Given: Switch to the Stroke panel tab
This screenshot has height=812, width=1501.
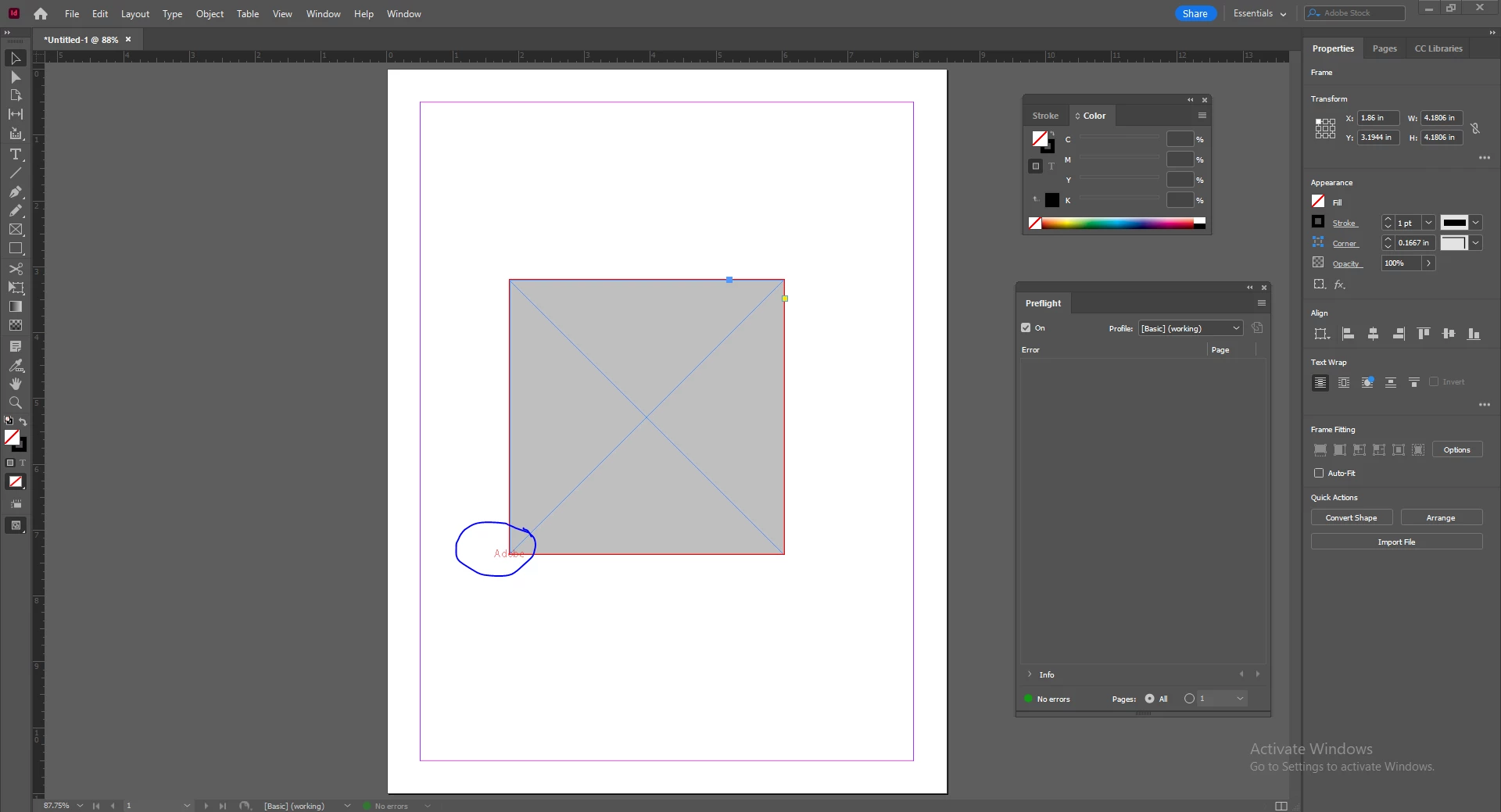Looking at the screenshot, I should tap(1045, 116).
